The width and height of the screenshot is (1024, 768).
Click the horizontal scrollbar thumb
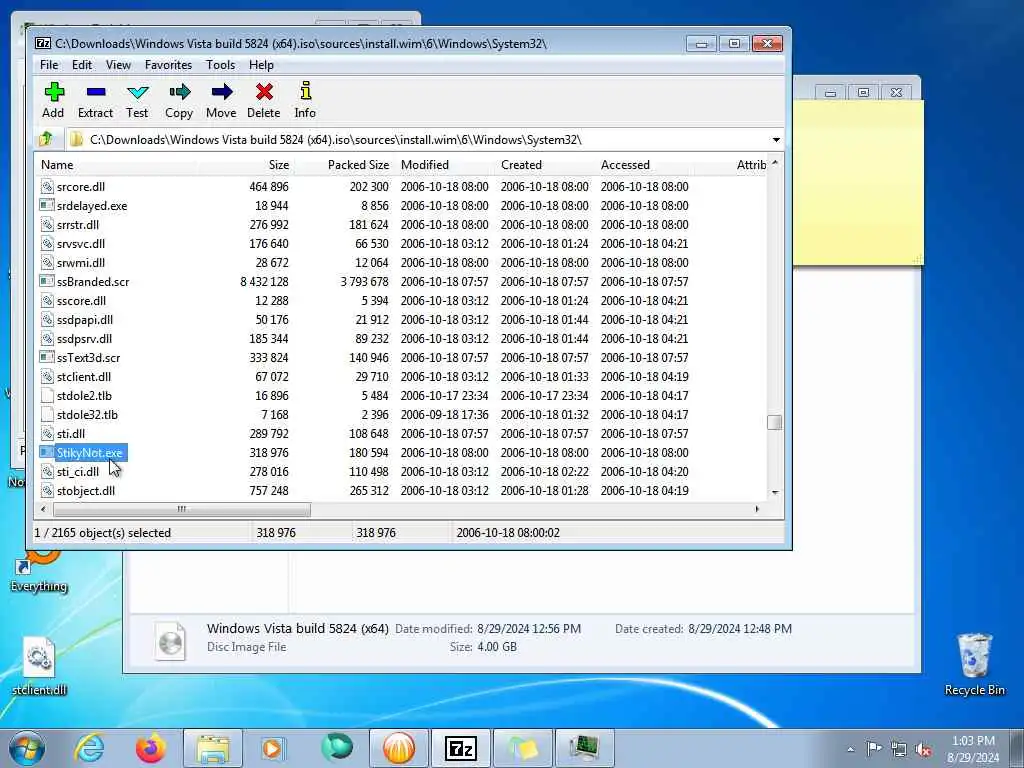[182, 509]
